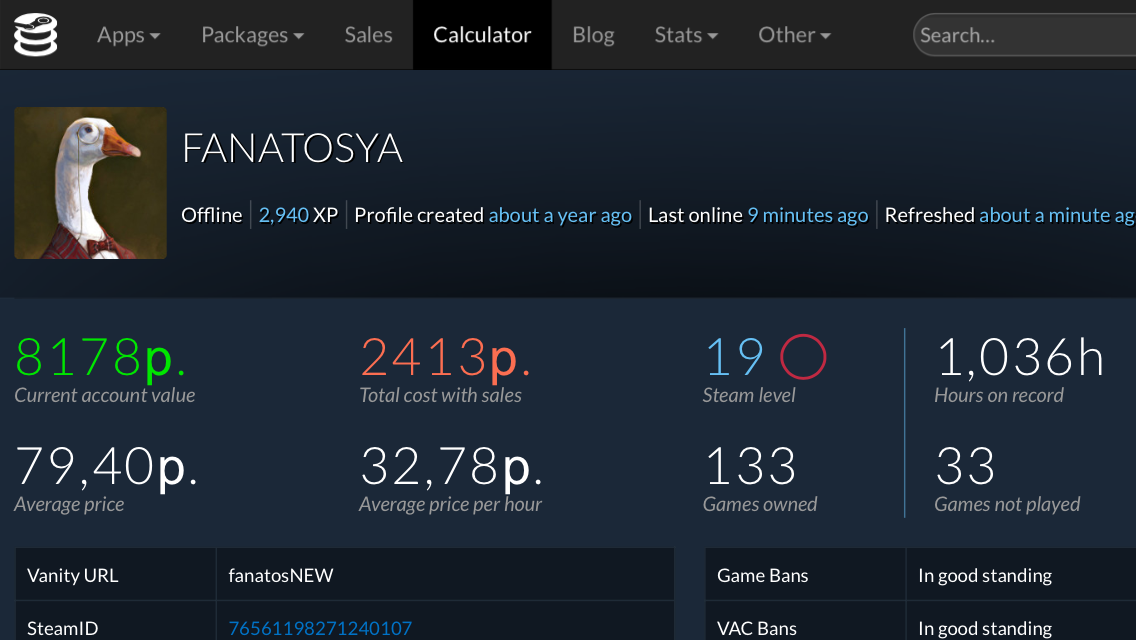The image size is (1136, 640).
Task: Click the red Steam level badge circle
Action: [802, 356]
